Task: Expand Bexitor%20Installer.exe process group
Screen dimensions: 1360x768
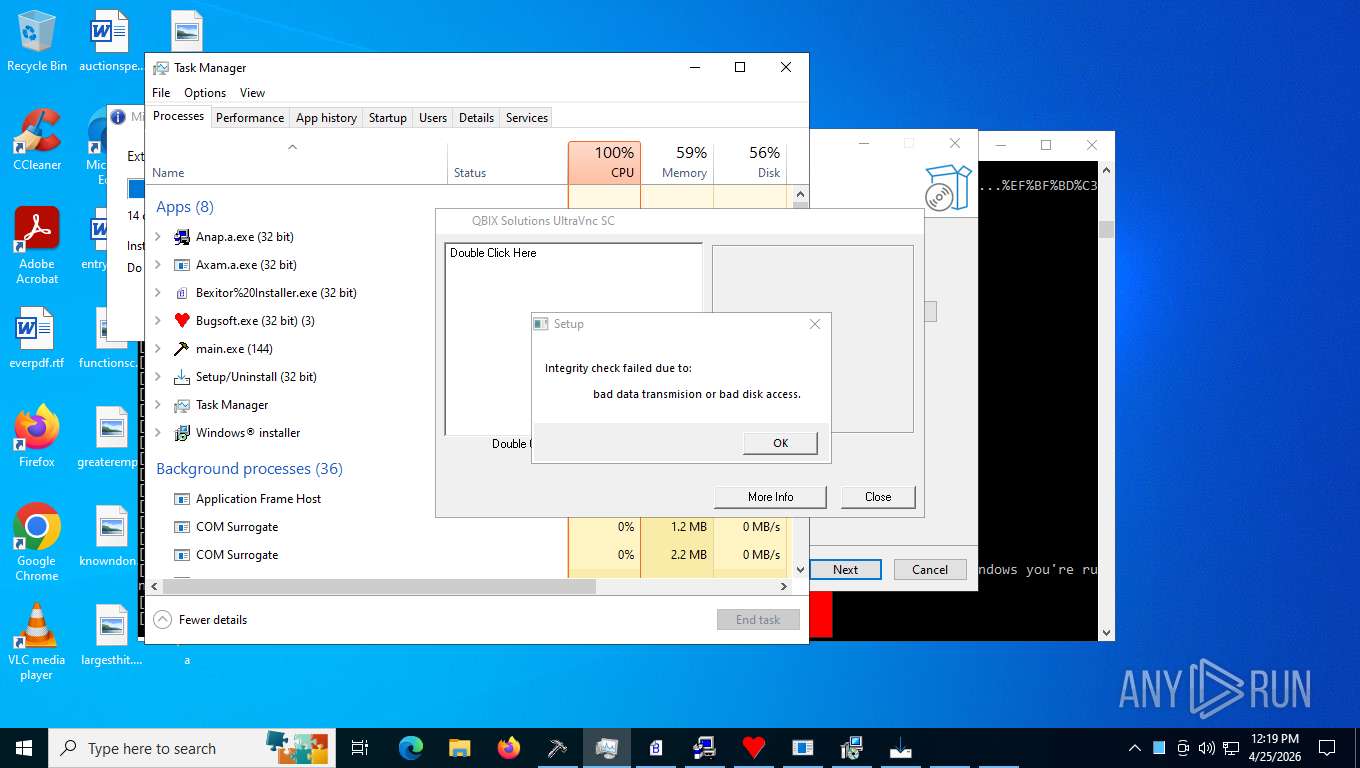Action: (158, 293)
